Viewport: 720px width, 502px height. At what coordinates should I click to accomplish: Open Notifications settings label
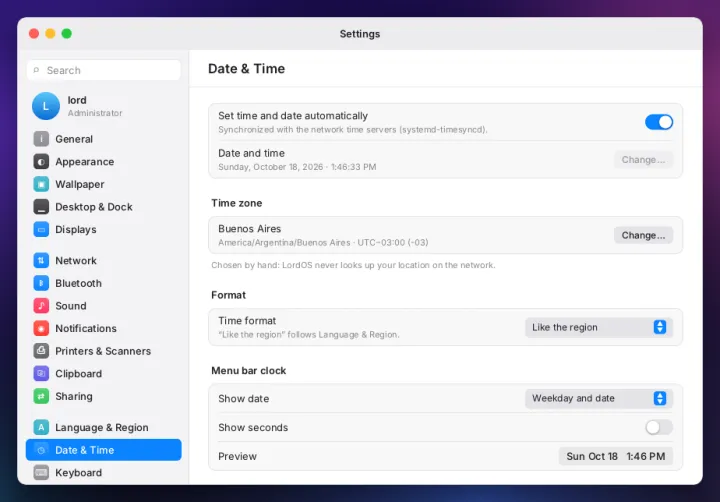coord(86,328)
